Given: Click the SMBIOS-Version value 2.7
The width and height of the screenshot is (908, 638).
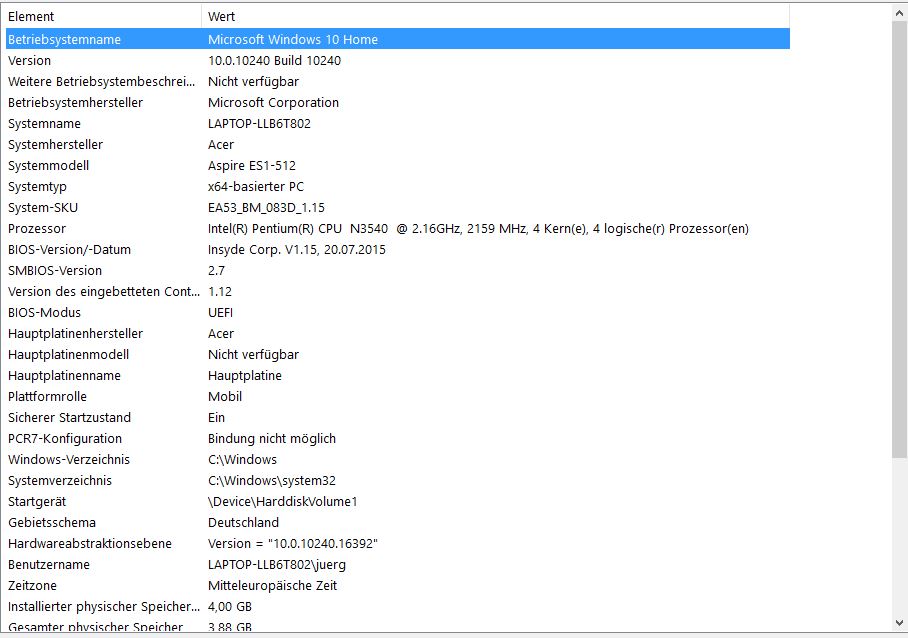Looking at the screenshot, I should [217, 270].
